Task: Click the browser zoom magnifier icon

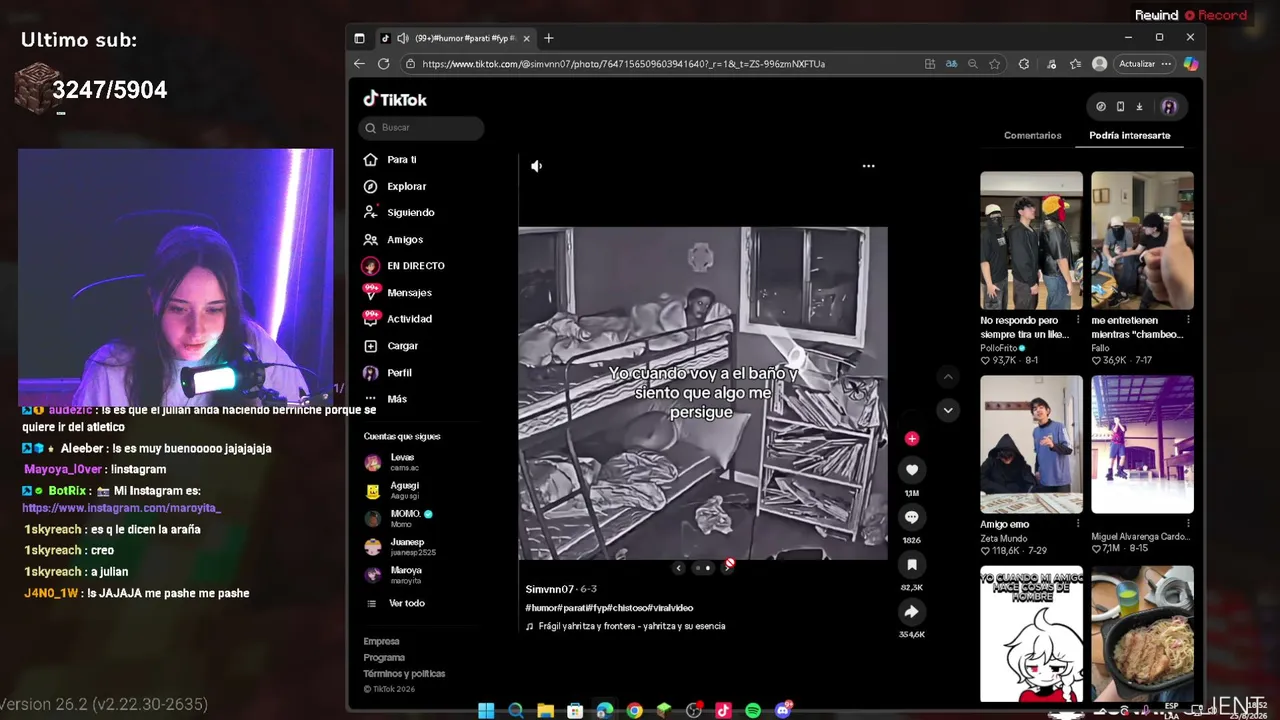Action: point(972,64)
